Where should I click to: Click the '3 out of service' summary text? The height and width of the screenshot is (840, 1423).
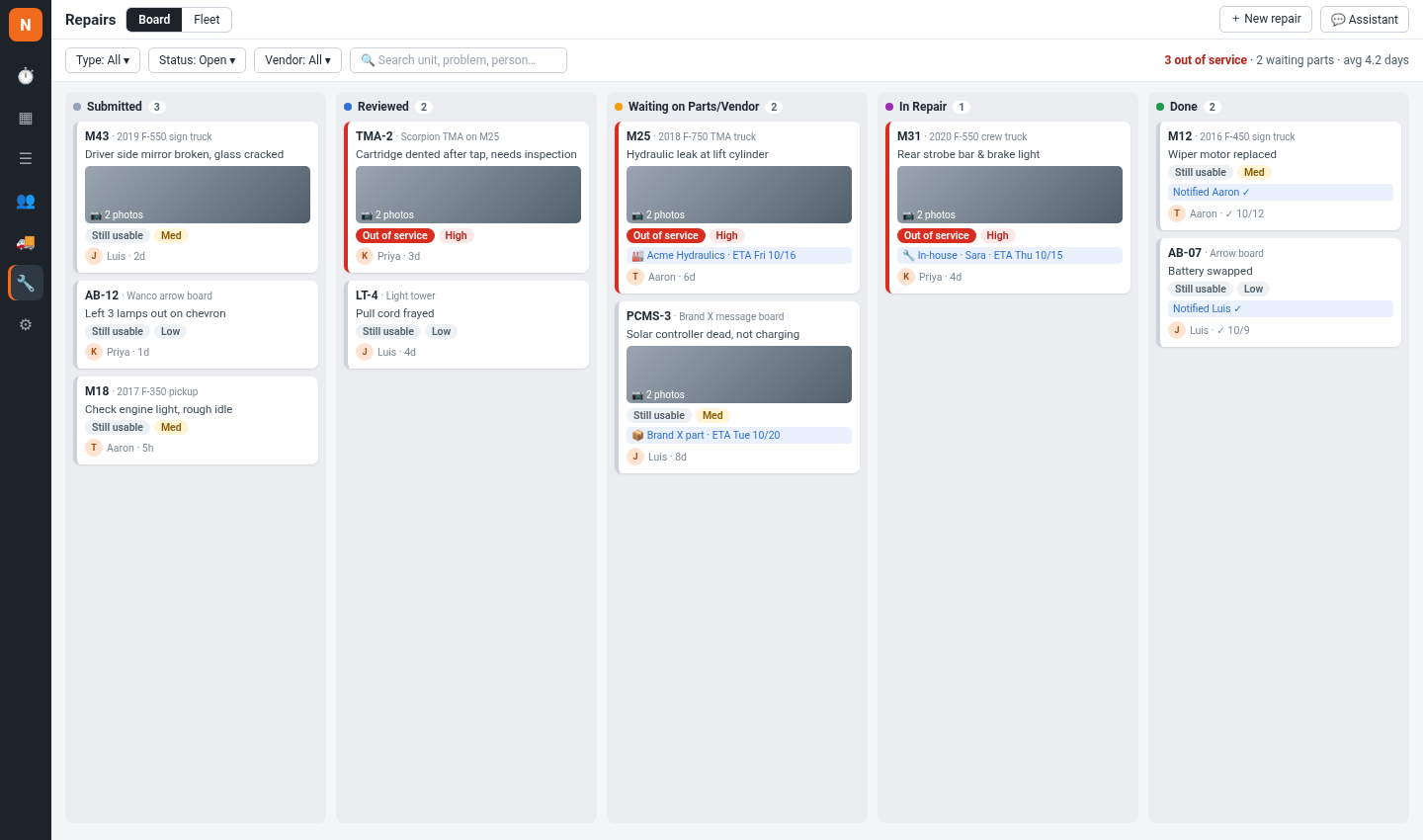point(1206,60)
